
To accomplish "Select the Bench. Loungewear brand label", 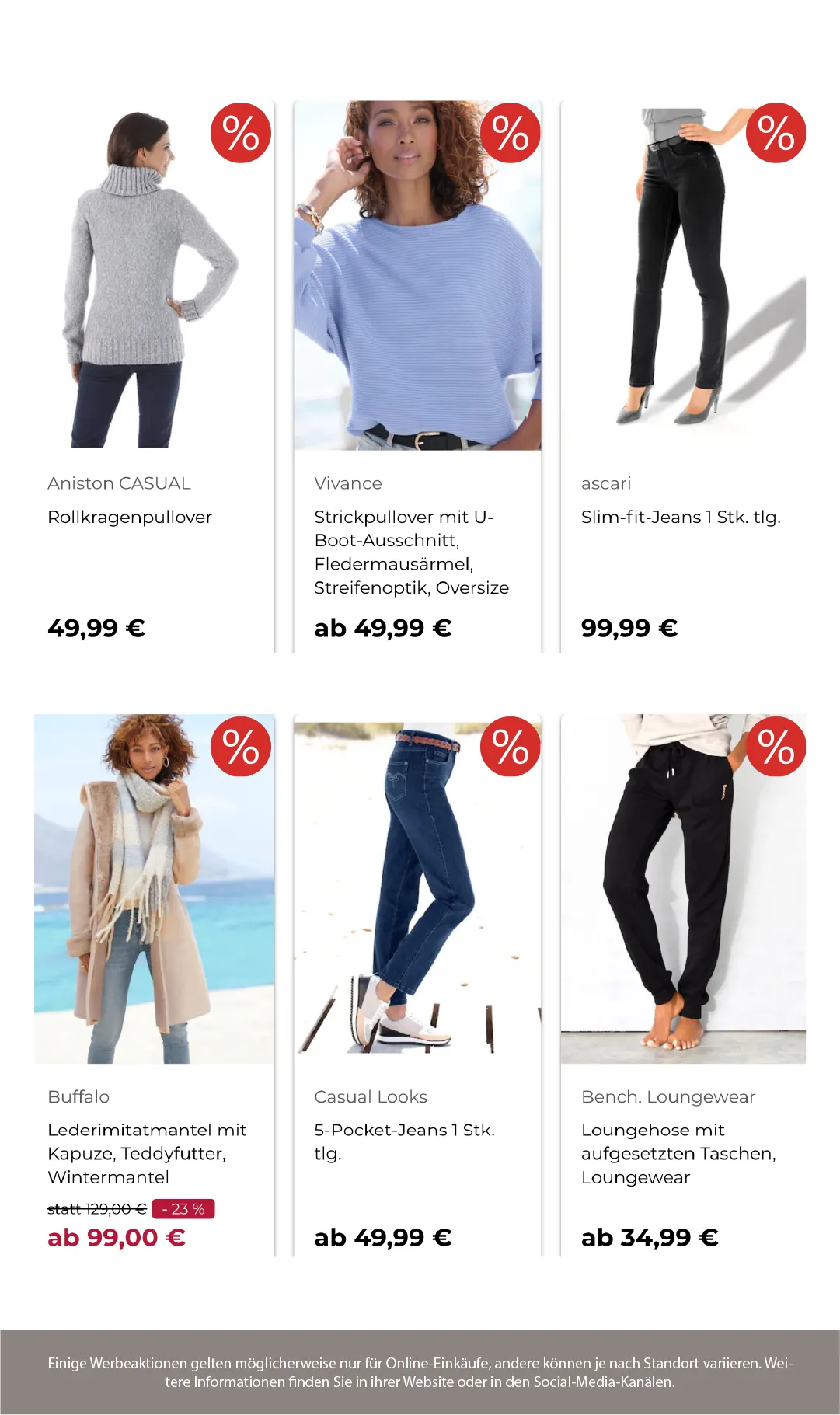I will point(668,1097).
